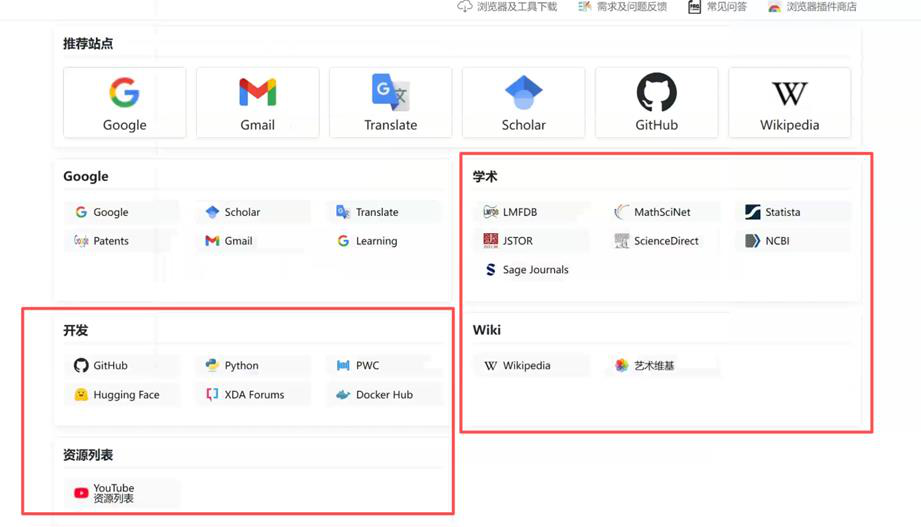Click the Translate link in Google section
The image size is (921, 527).
384,212
